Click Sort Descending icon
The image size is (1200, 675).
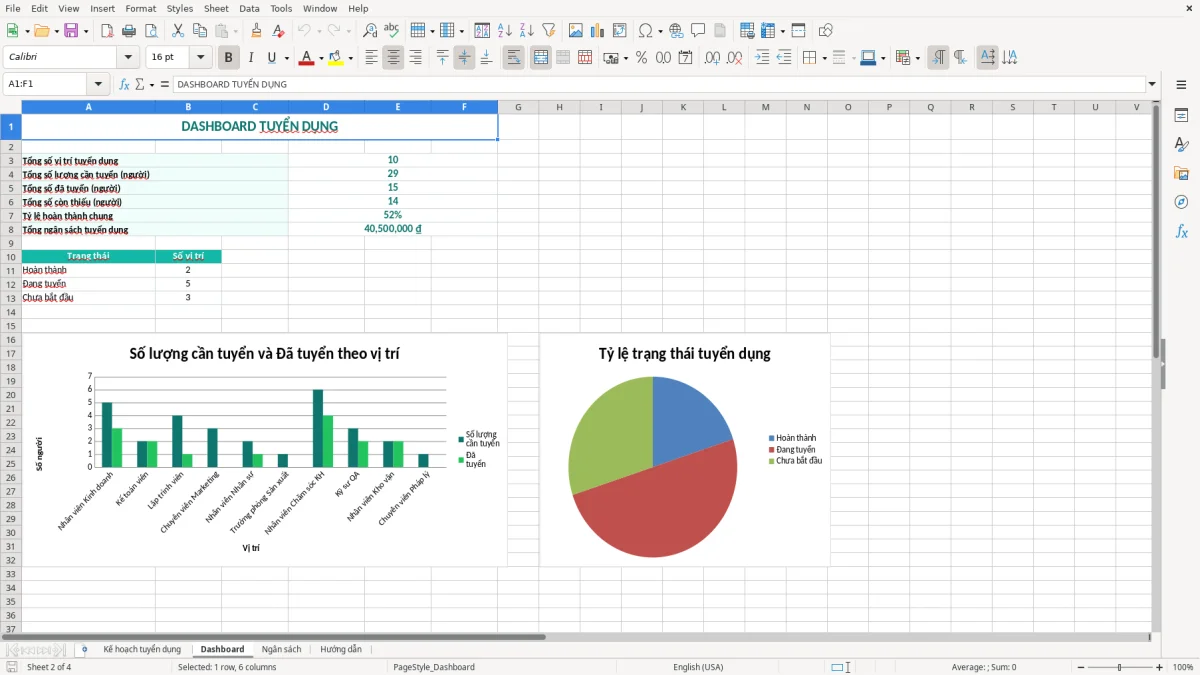[x=526, y=31]
